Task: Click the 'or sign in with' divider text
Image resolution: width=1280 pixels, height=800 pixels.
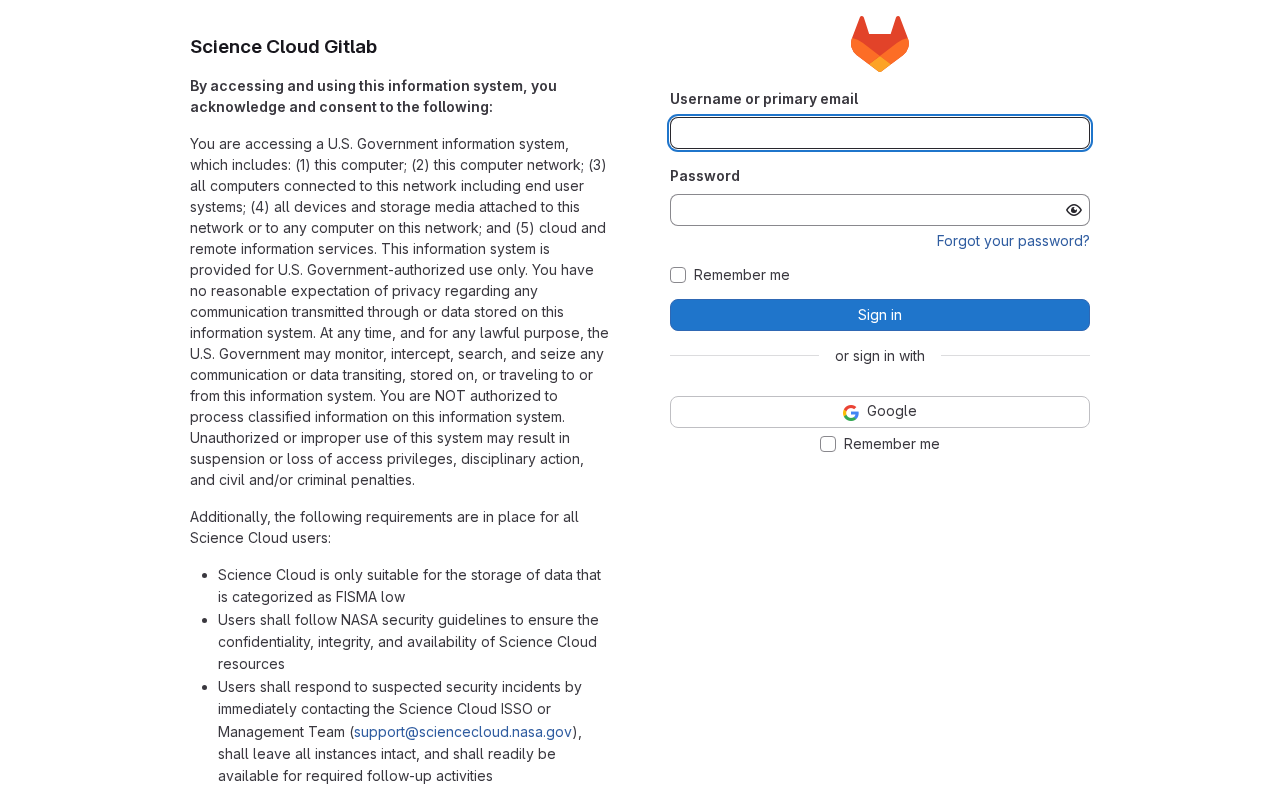Action: pyautogui.click(x=880, y=356)
